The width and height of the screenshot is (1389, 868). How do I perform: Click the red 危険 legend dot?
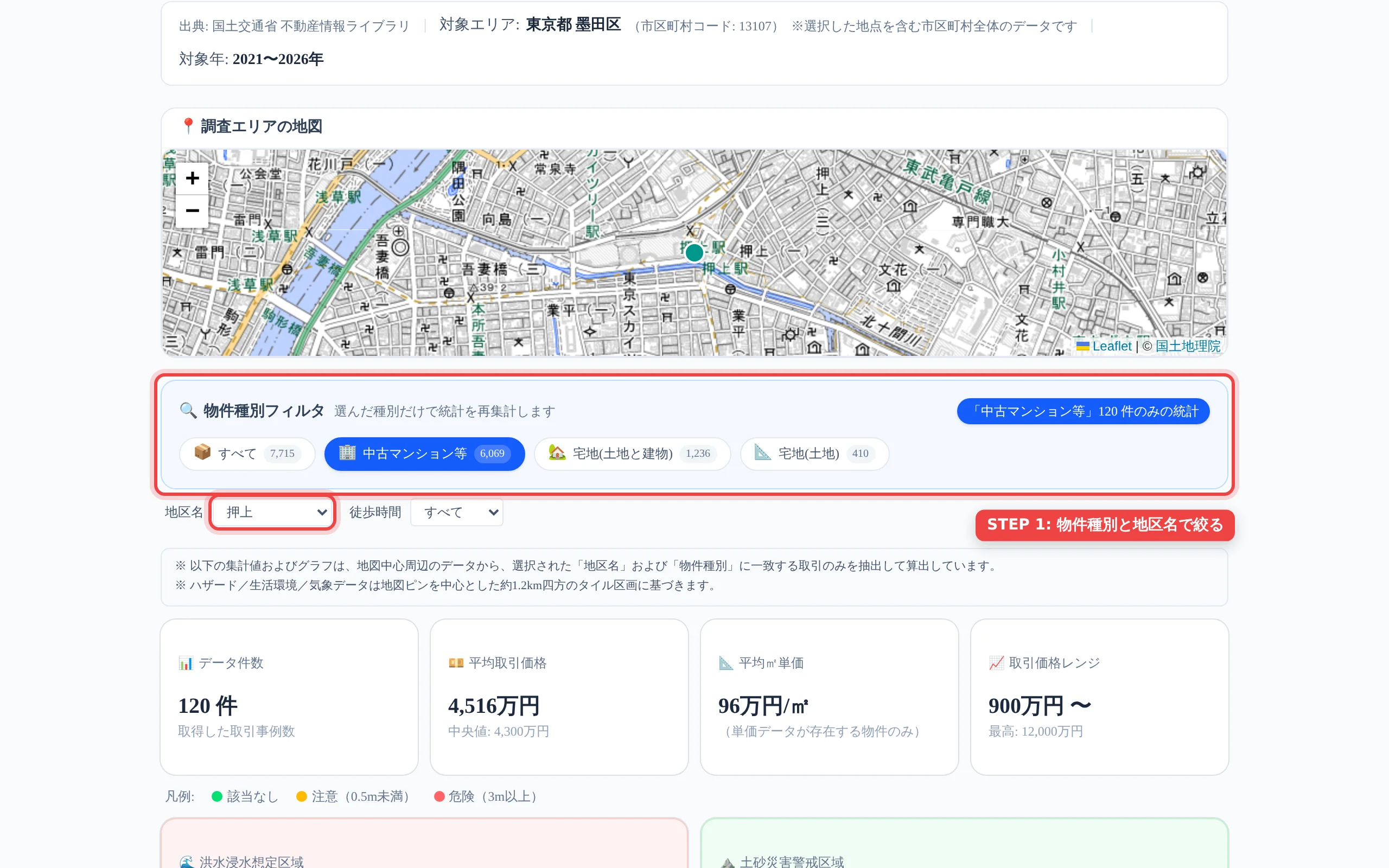pyautogui.click(x=439, y=796)
